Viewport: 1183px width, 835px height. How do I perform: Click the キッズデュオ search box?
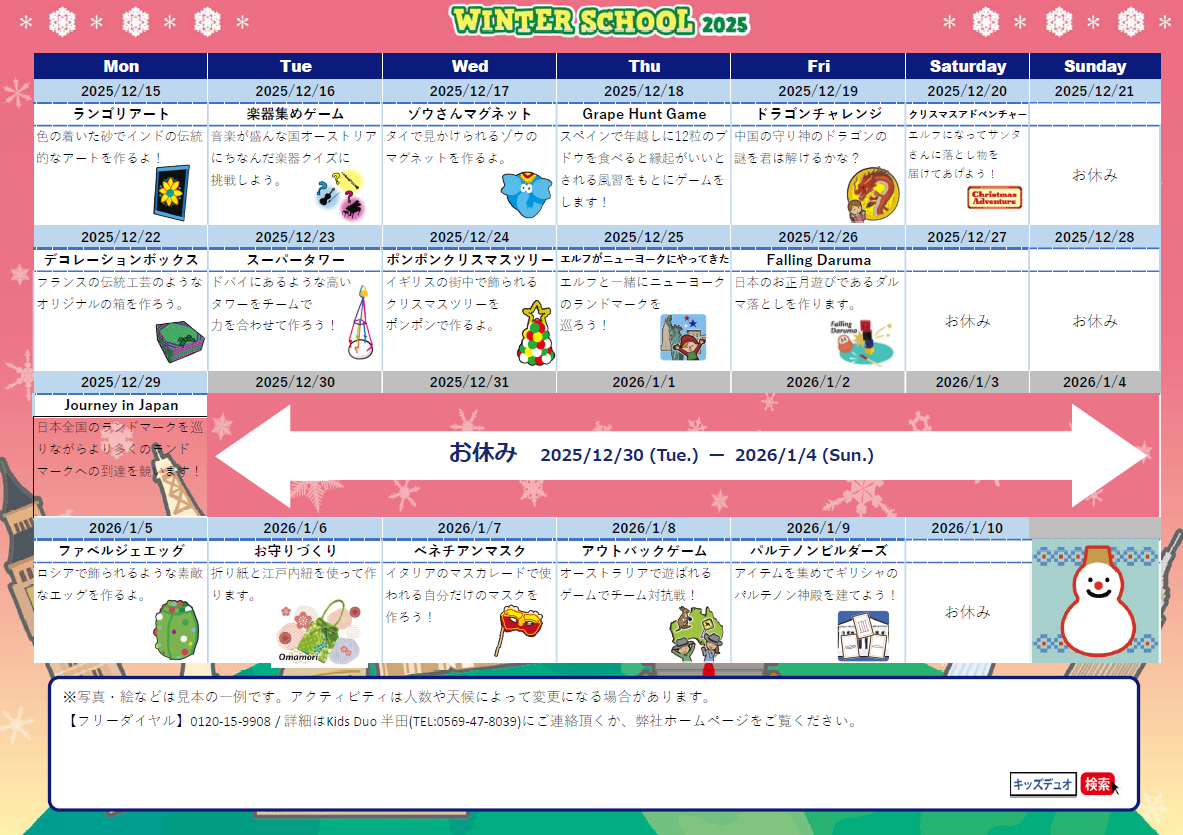(x=1043, y=784)
